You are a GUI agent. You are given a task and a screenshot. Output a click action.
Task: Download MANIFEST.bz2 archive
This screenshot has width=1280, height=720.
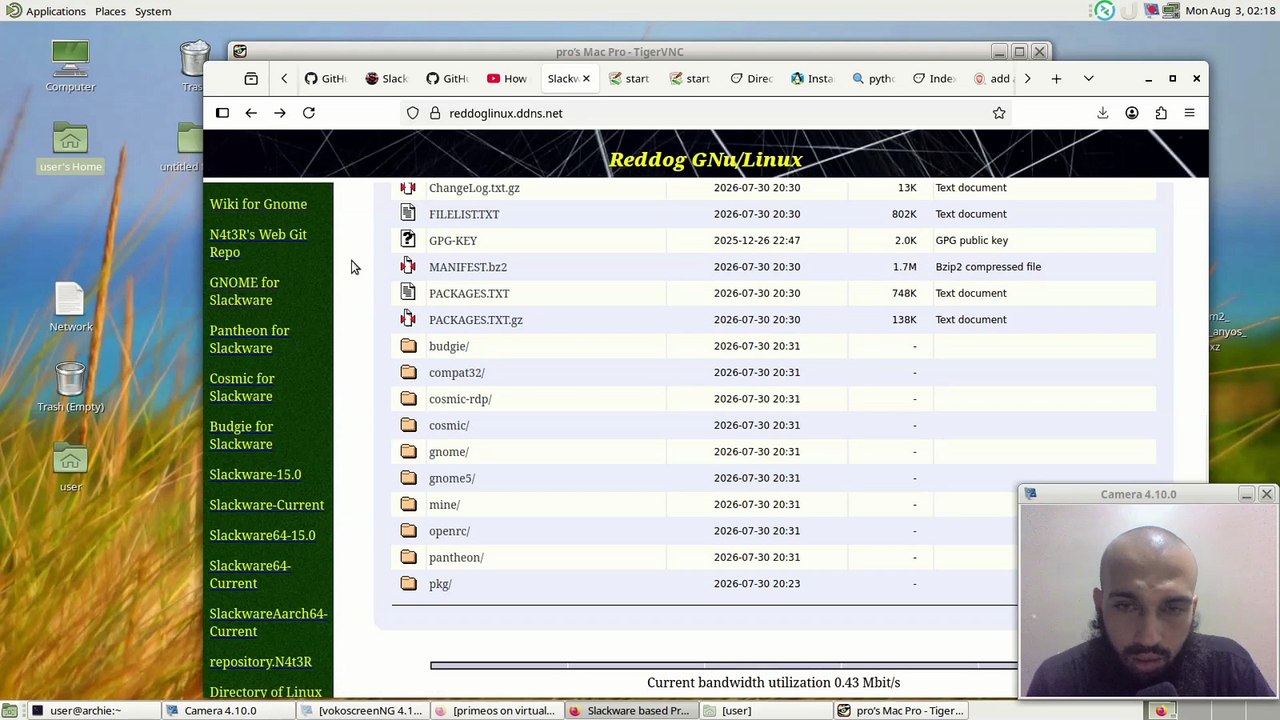468,267
